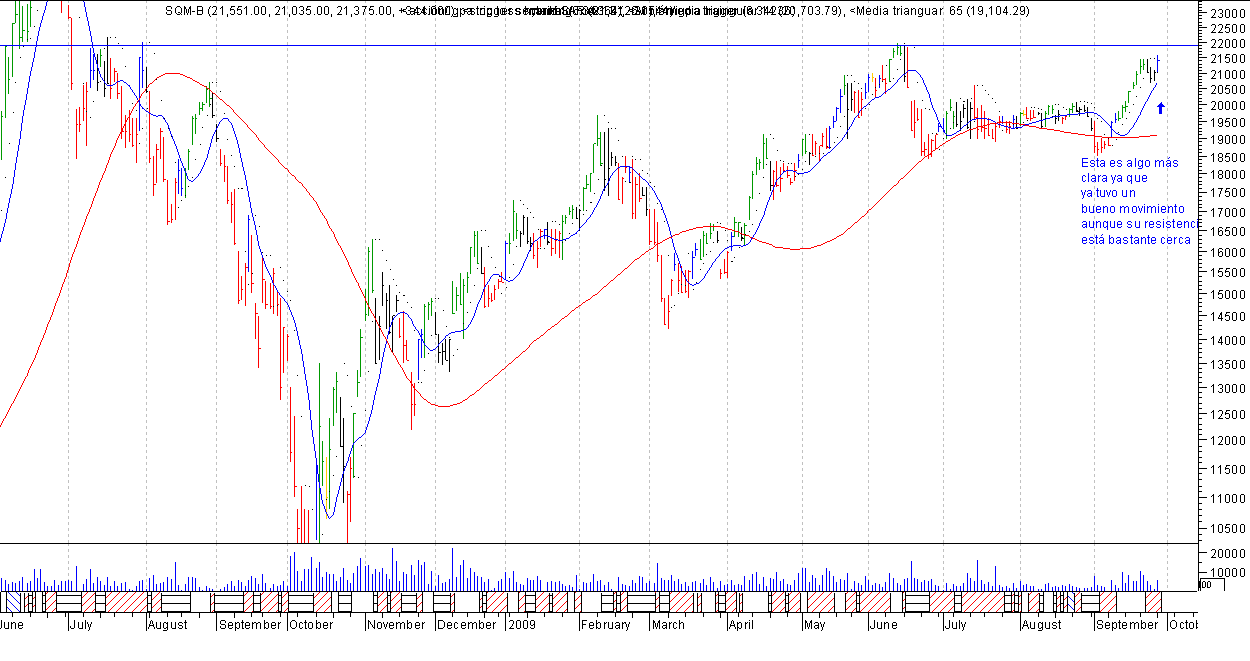Screen dimensions: 1250x661
Task: Select the 10000 volume axis label
Action: (x=1226, y=573)
